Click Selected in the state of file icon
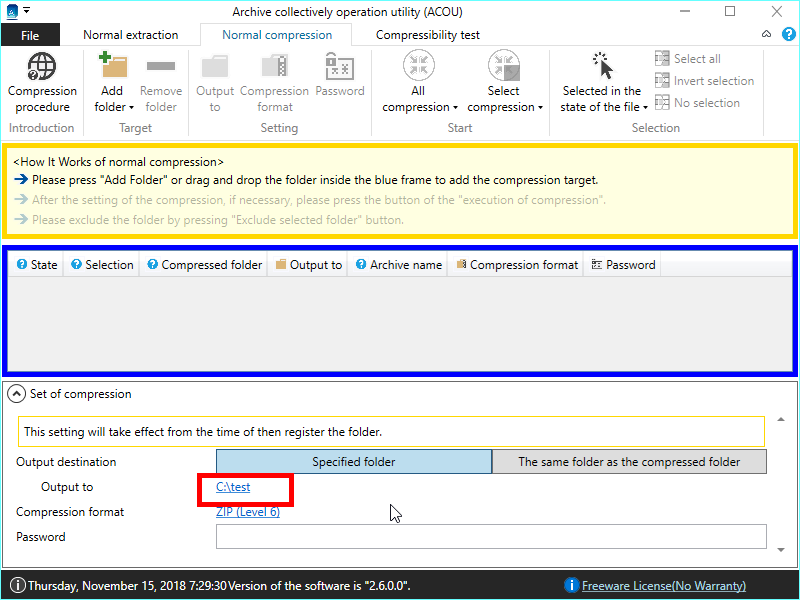The width and height of the screenshot is (800, 600). [603, 67]
